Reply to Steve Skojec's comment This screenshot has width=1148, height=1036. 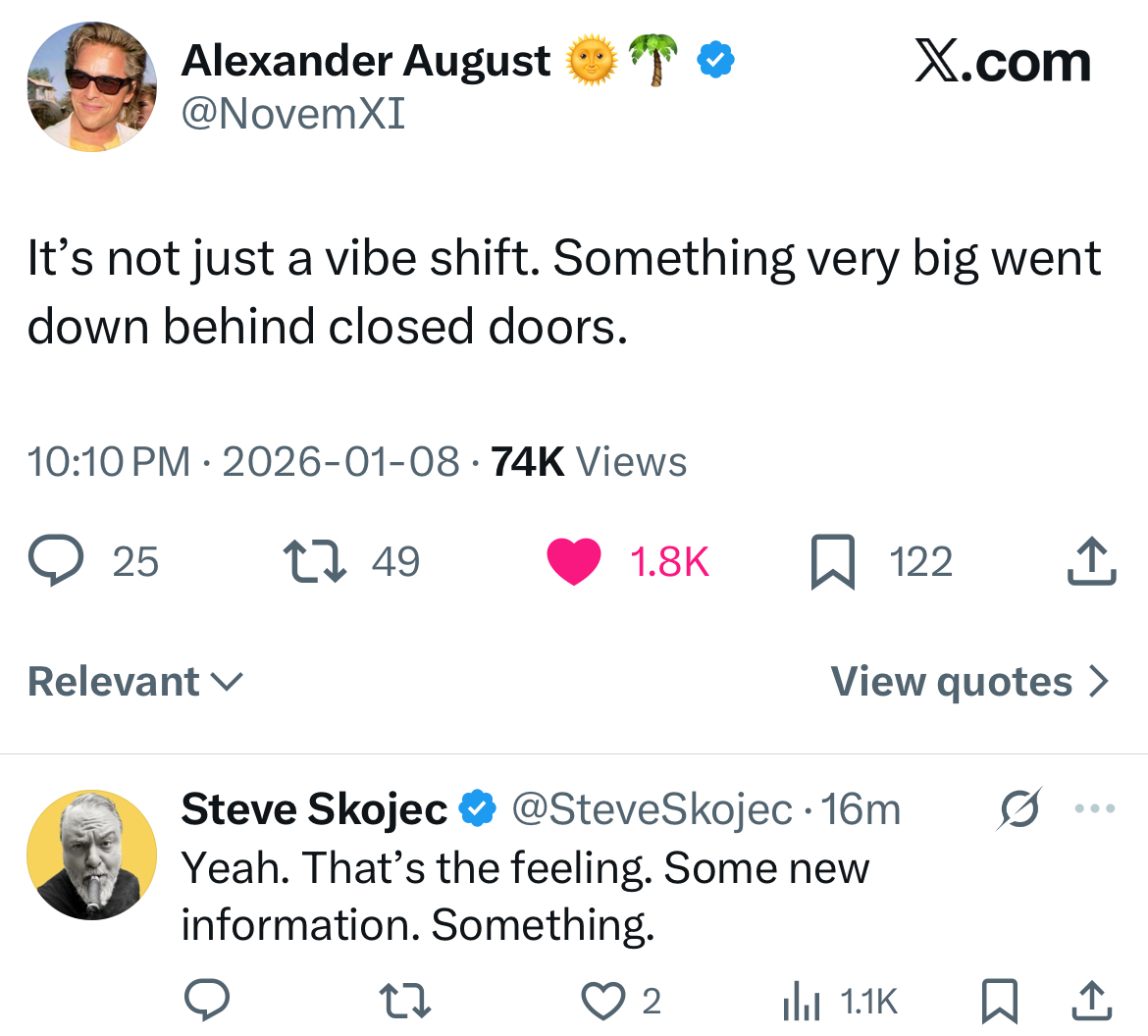pos(208,1001)
